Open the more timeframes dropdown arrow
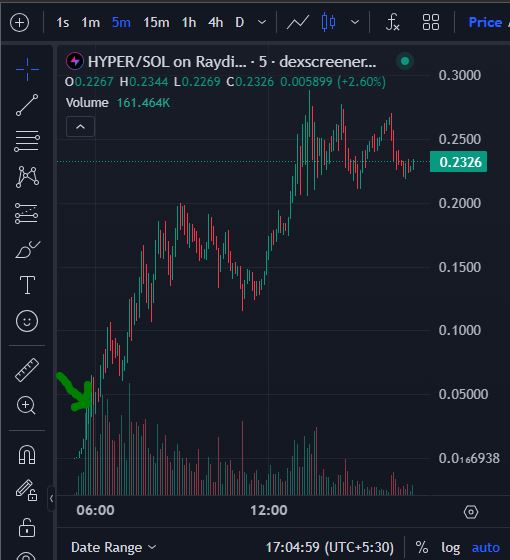510x560 pixels. coord(262,22)
